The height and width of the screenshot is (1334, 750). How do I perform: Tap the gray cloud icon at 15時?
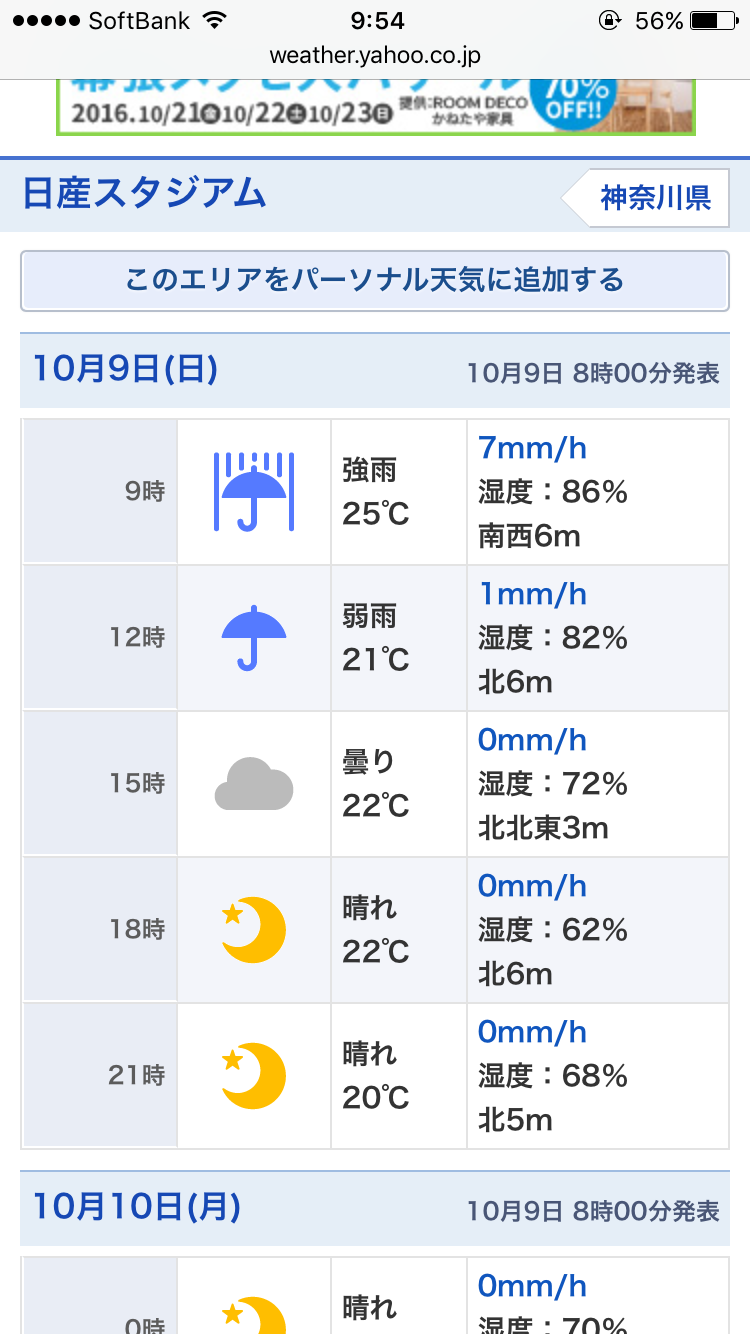point(253,783)
